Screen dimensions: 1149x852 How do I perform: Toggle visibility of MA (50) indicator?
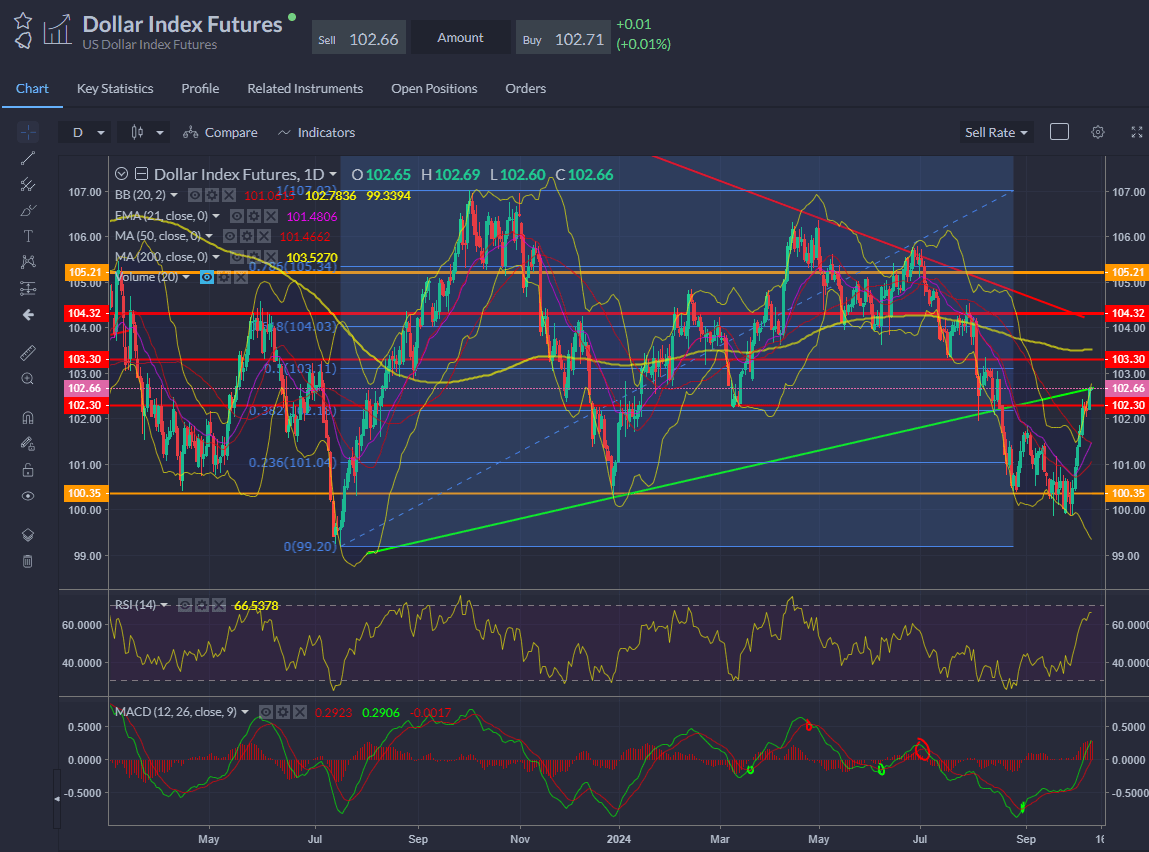[x=229, y=236]
